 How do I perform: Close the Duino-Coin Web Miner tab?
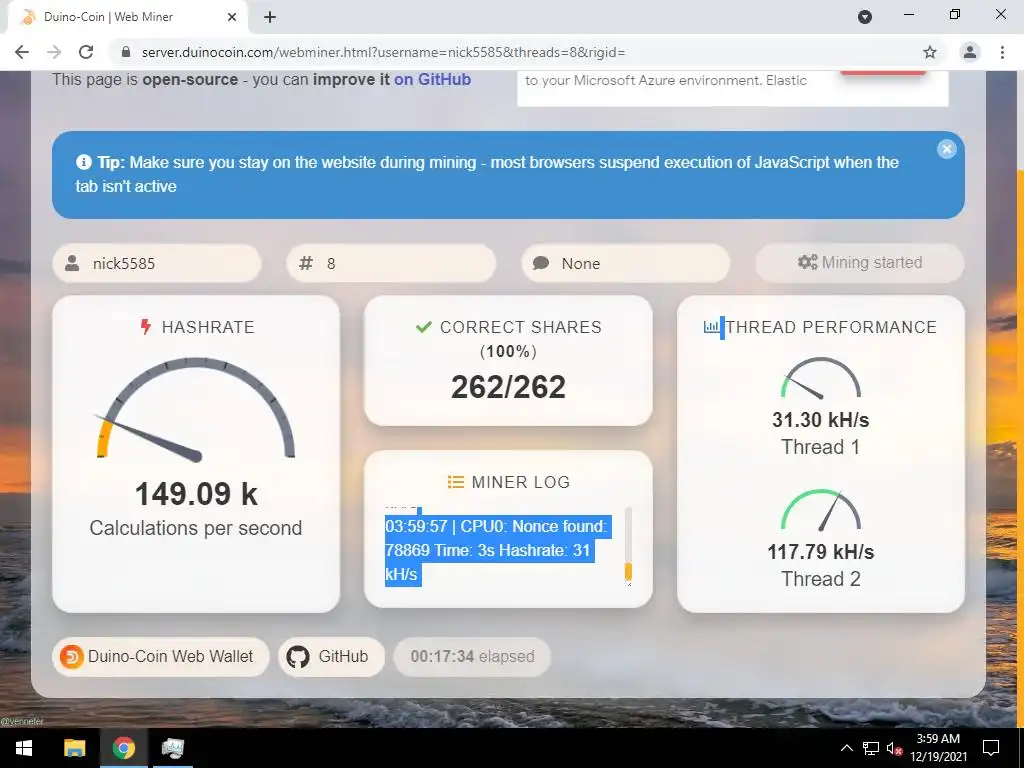tap(232, 17)
